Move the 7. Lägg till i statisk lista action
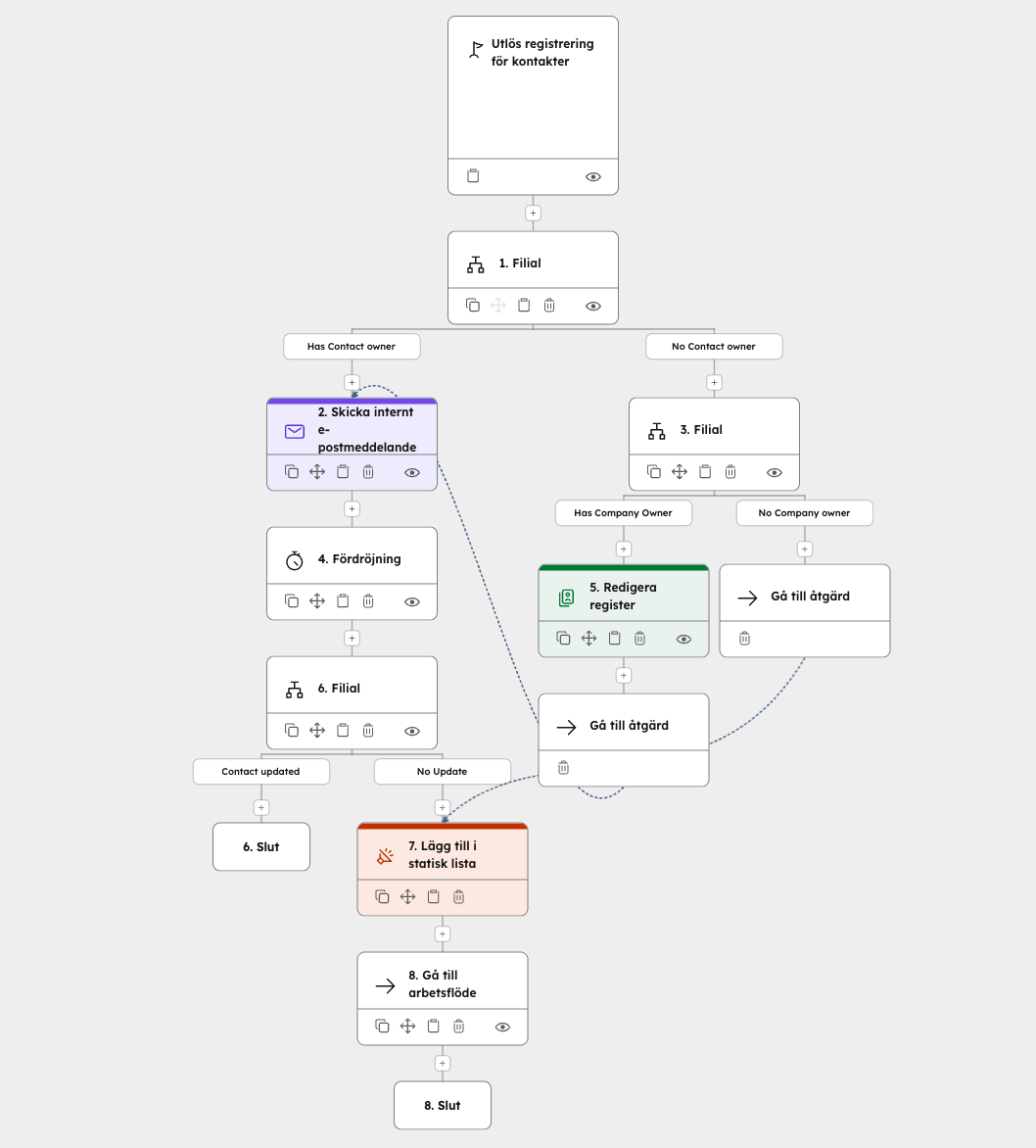Image resolution: width=1036 pixels, height=1148 pixels. [407, 897]
